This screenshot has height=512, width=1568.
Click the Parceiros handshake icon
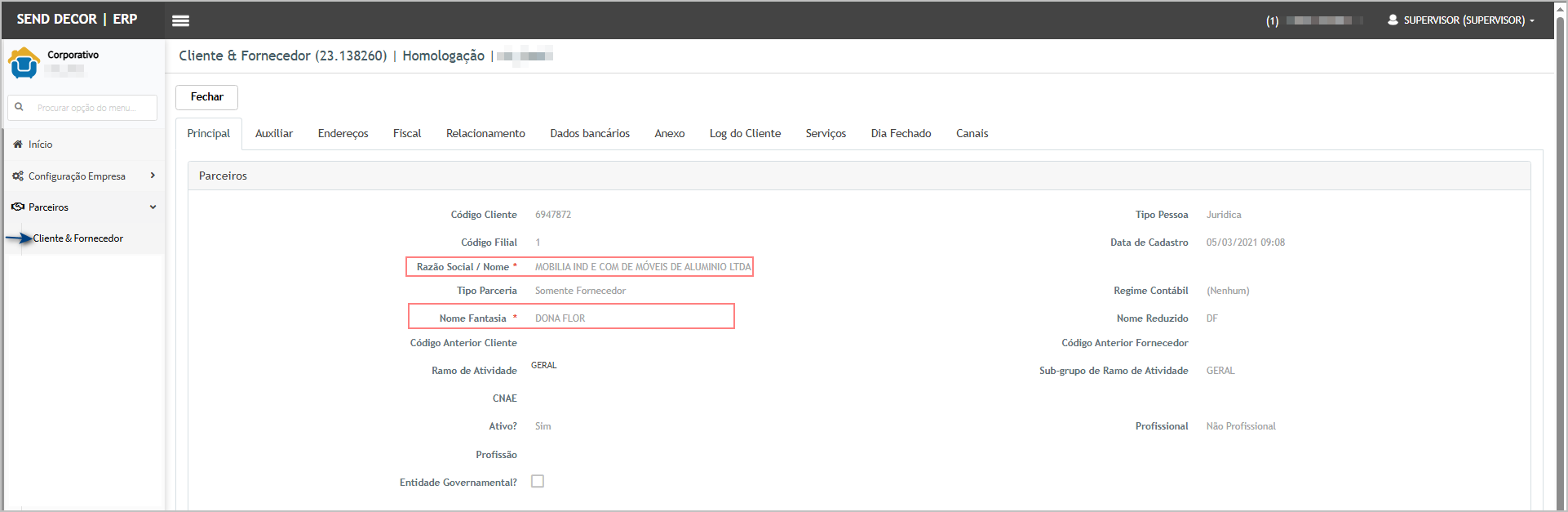click(x=18, y=207)
